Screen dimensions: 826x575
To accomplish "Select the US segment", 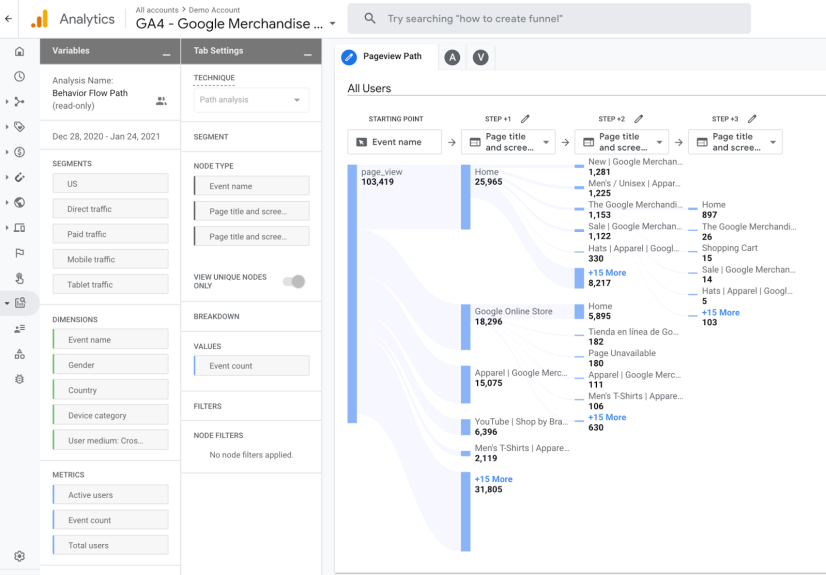I will pos(111,184).
